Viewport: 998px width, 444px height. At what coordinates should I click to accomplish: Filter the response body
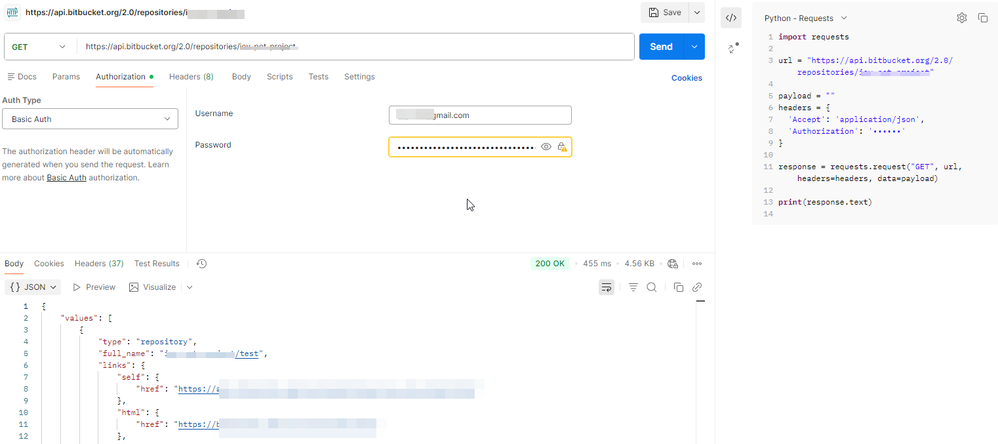(x=633, y=288)
